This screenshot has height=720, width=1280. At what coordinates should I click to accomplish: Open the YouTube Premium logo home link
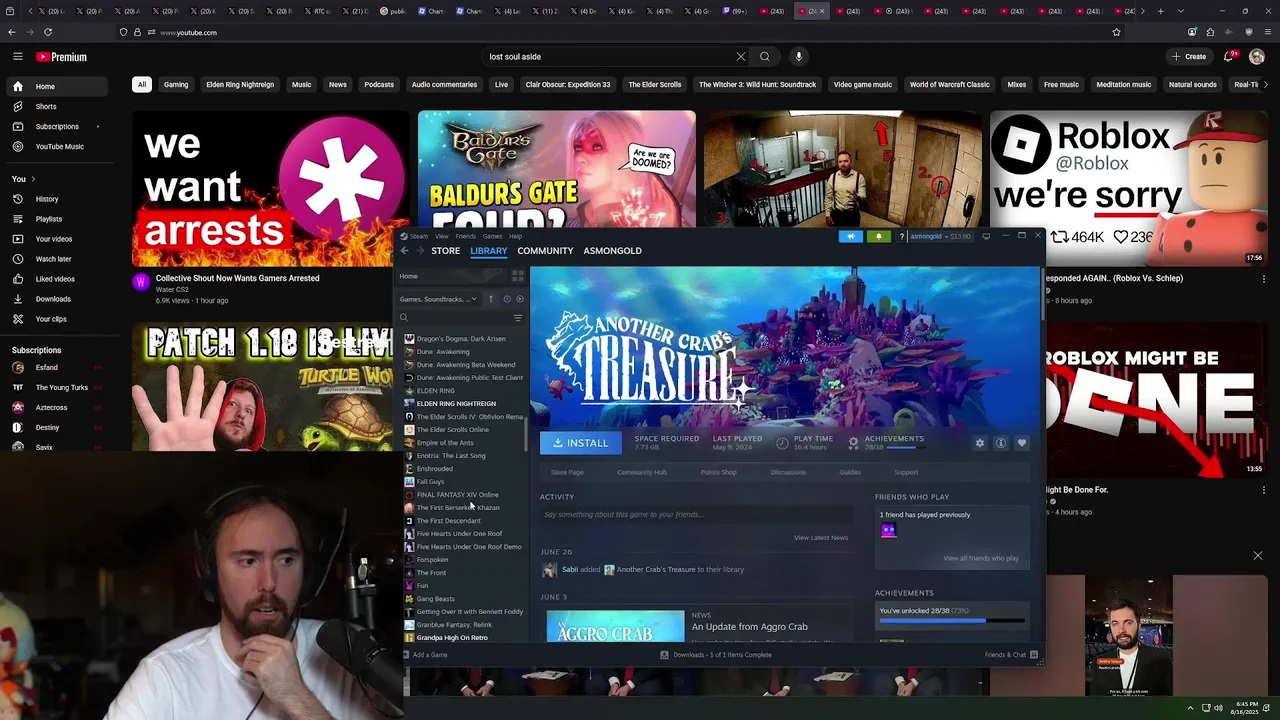tap(61, 57)
